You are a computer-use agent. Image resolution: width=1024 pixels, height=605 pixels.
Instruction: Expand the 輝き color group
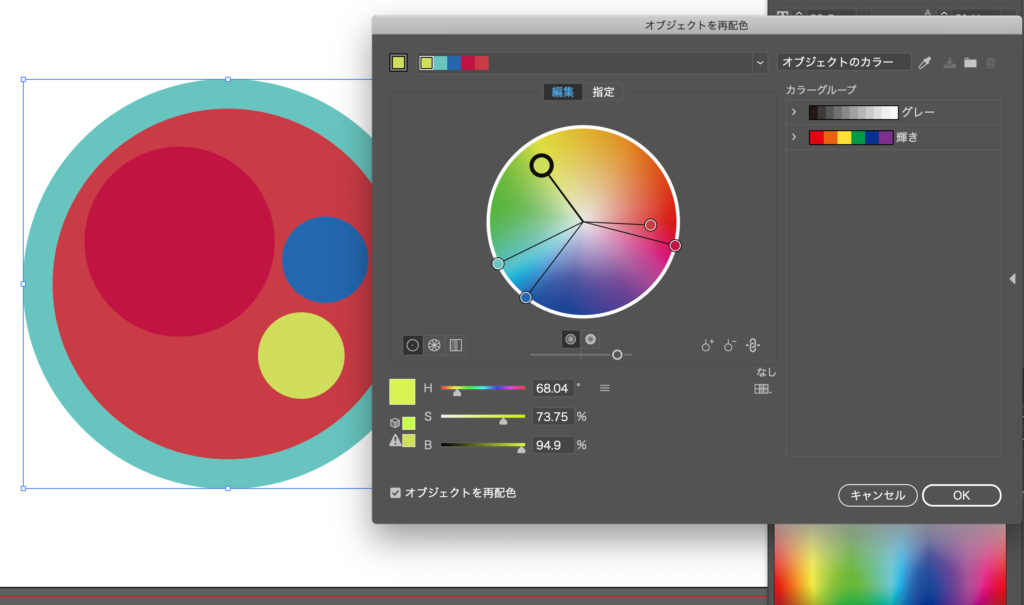tap(793, 137)
